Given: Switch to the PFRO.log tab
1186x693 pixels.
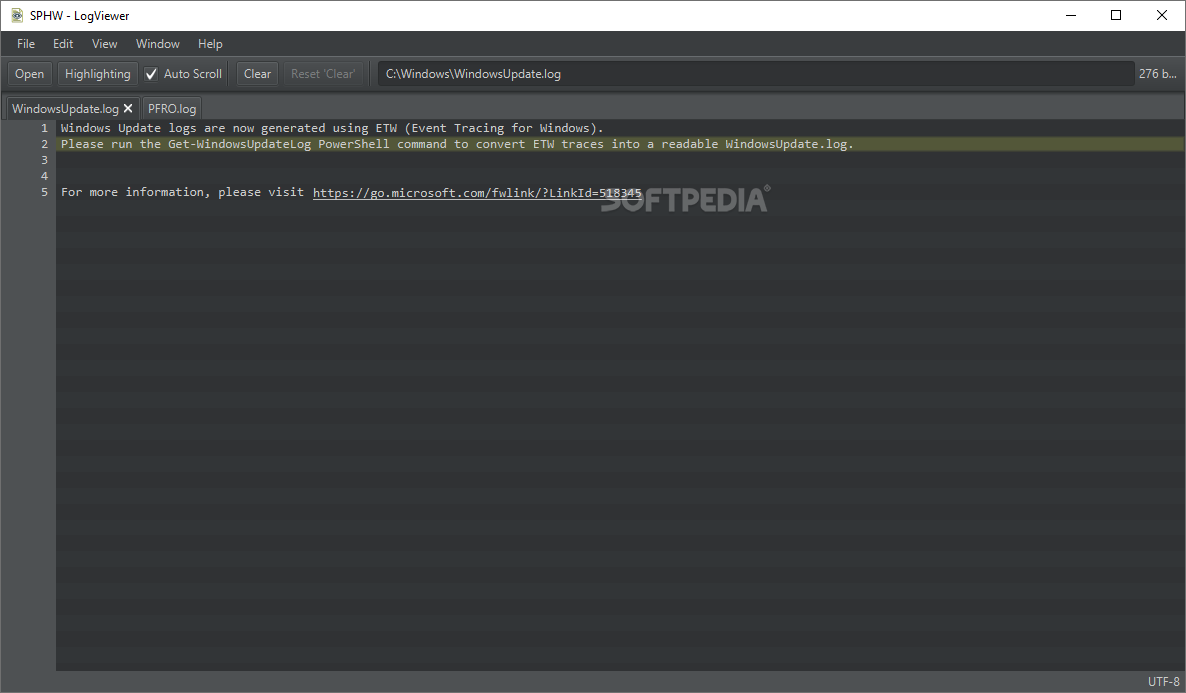Looking at the screenshot, I should pyautogui.click(x=172, y=108).
